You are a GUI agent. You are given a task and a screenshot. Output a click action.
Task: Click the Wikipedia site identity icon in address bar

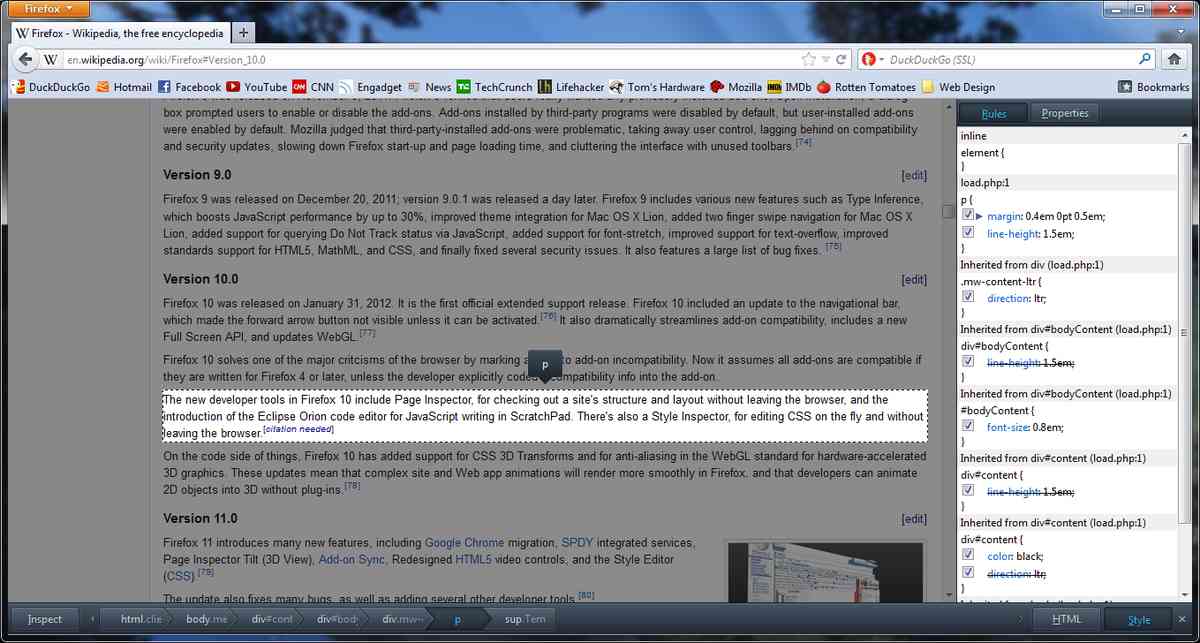click(51, 60)
